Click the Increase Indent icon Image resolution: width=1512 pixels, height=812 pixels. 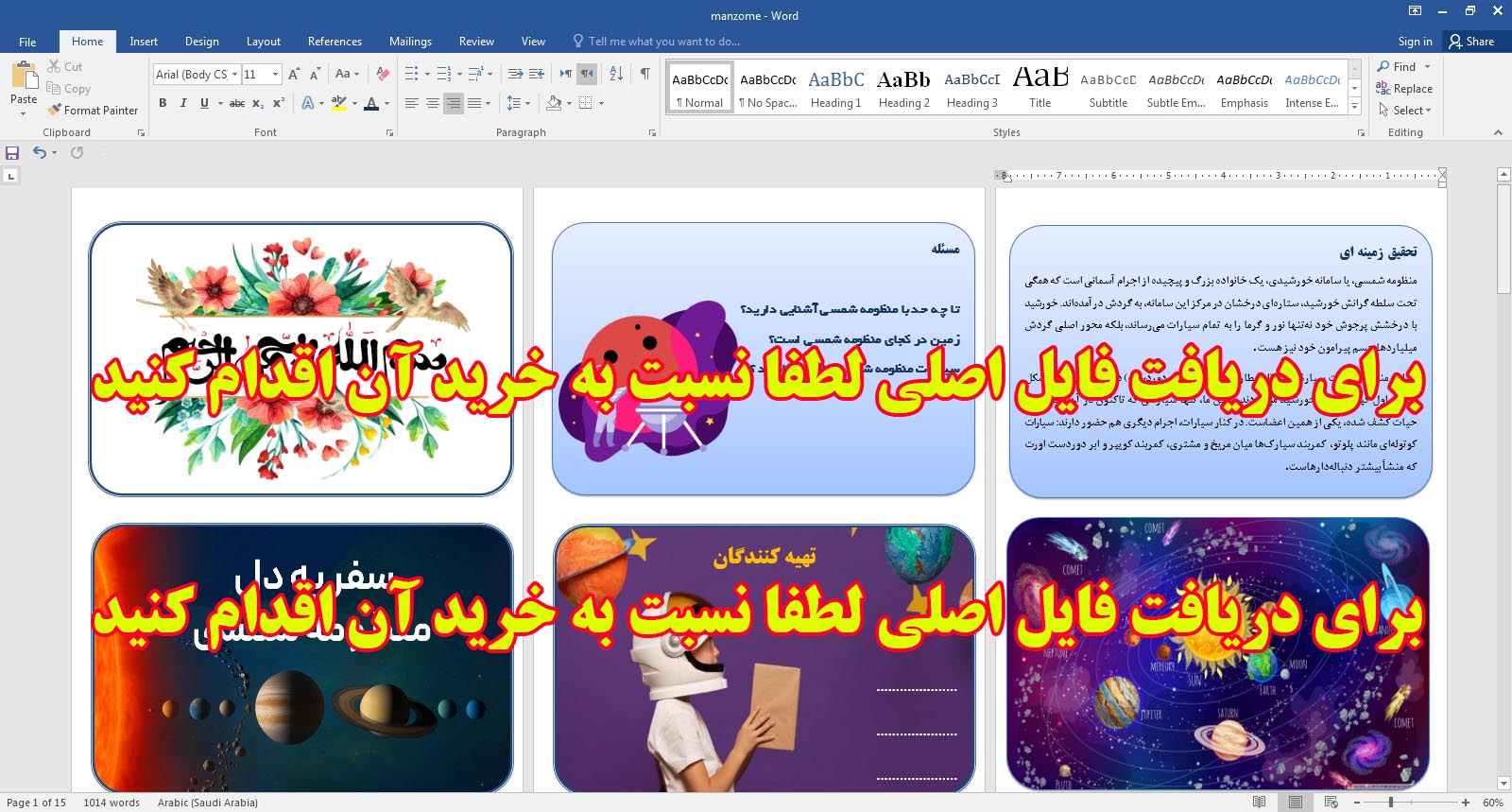[537, 74]
